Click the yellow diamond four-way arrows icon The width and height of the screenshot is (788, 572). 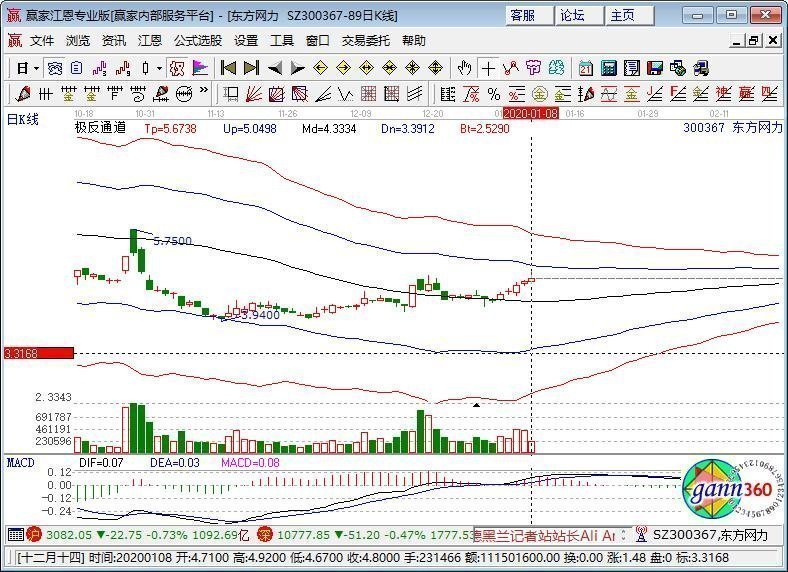coord(435,68)
